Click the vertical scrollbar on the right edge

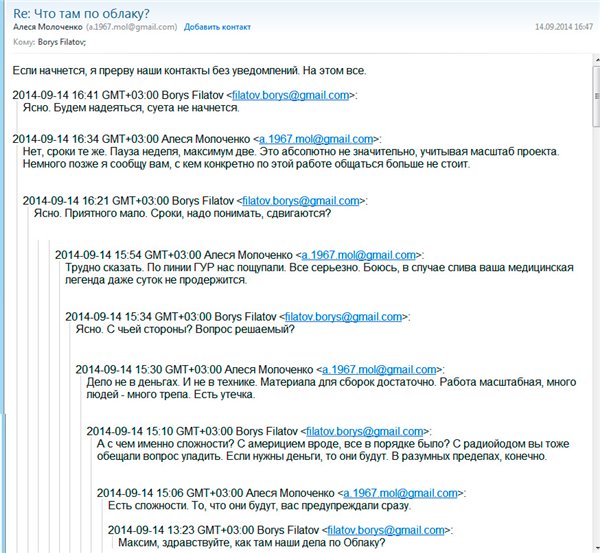click(594, 300)
